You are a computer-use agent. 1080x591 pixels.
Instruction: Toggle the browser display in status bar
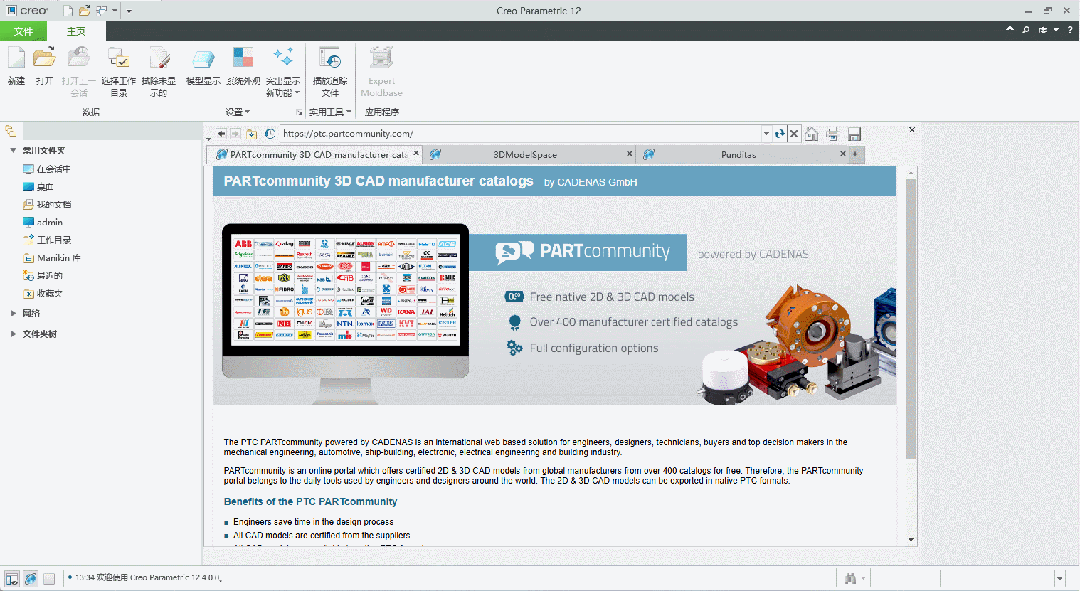click(30, 579)
